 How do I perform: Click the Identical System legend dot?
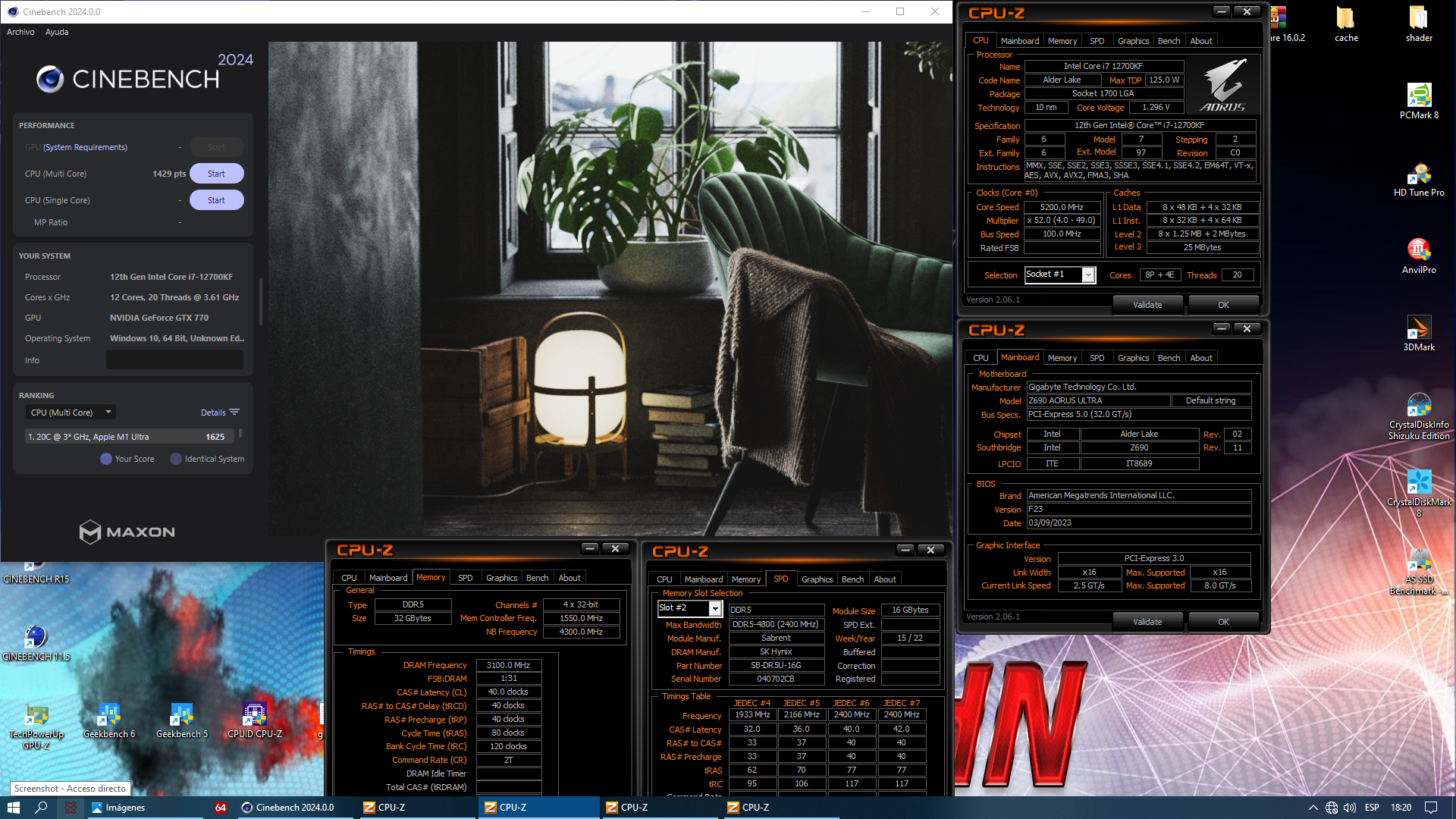176,459
